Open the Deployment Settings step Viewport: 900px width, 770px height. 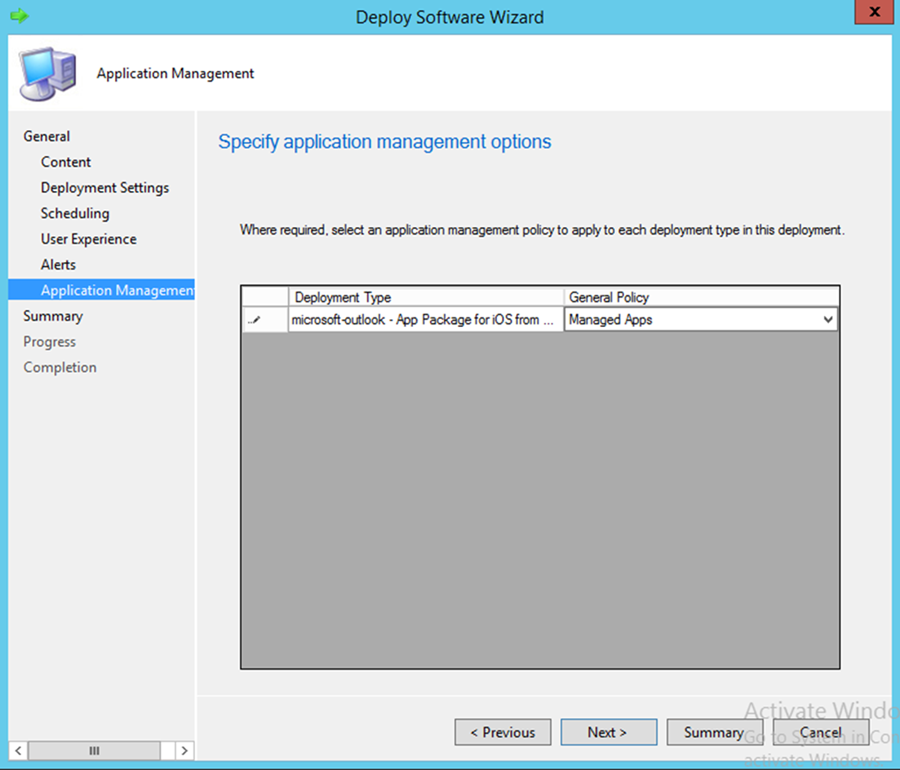105,188
